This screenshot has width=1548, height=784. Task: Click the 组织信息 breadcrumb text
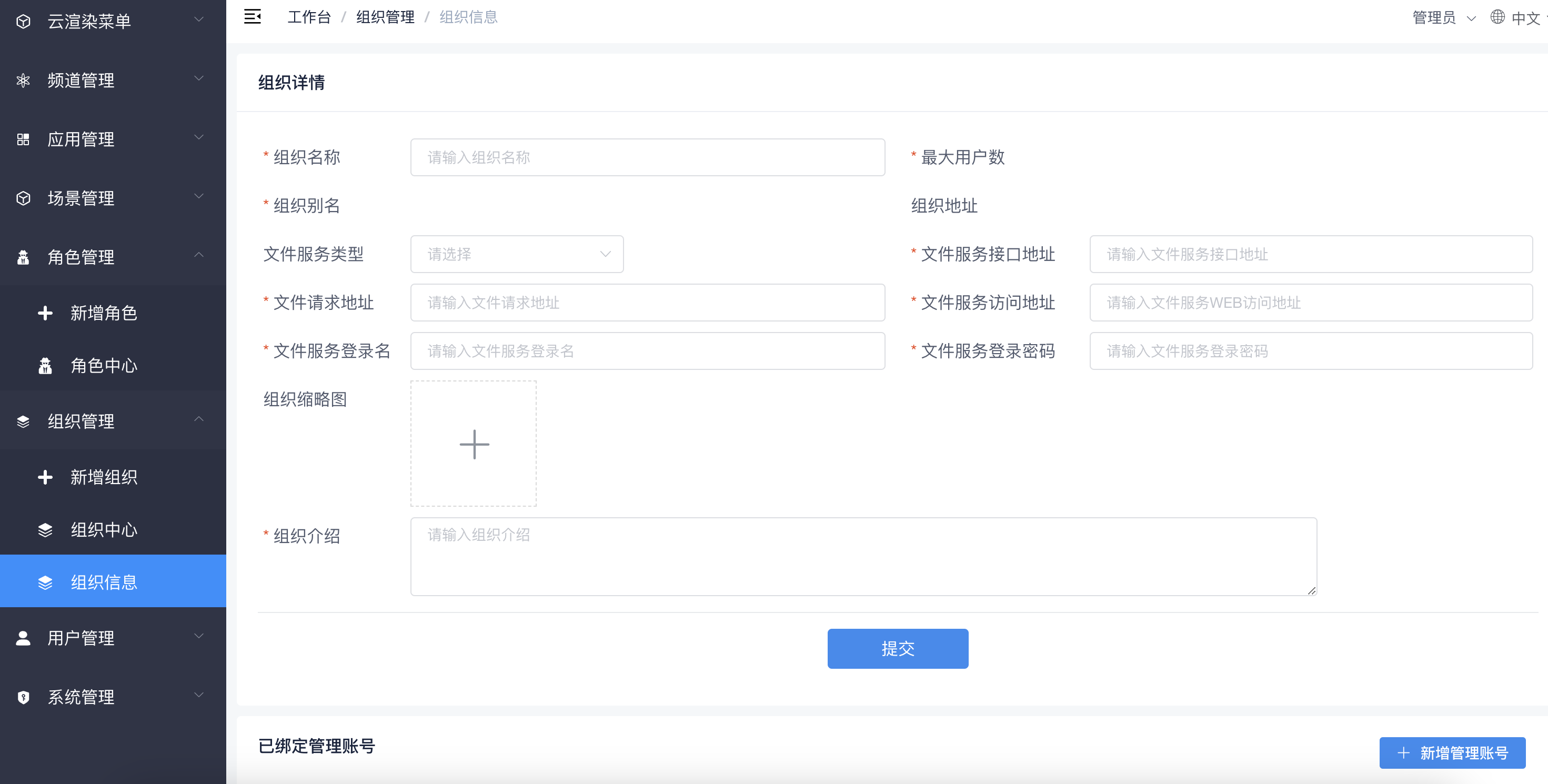click(x=469, y=17)
